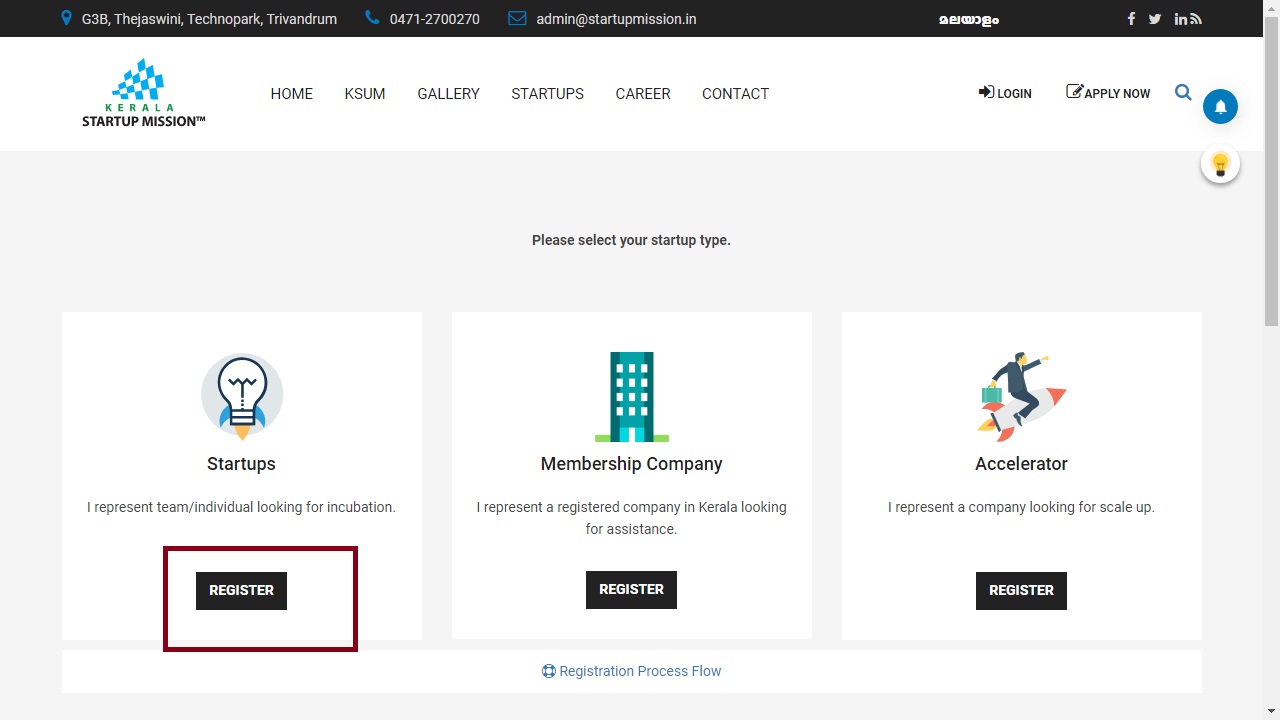Click the envelope icon beside admin email

coord(516,18)
